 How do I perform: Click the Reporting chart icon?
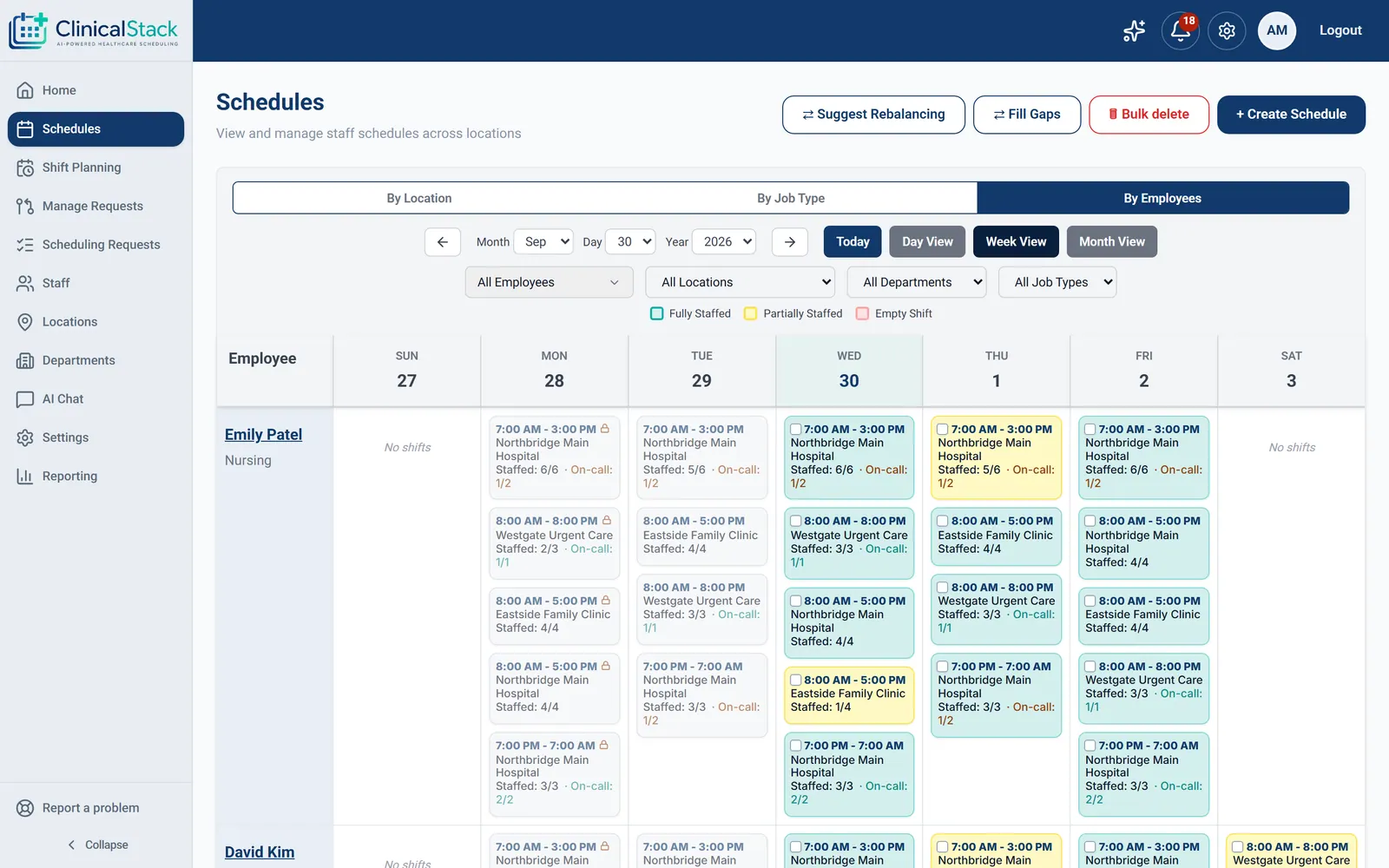click(25, 476)
